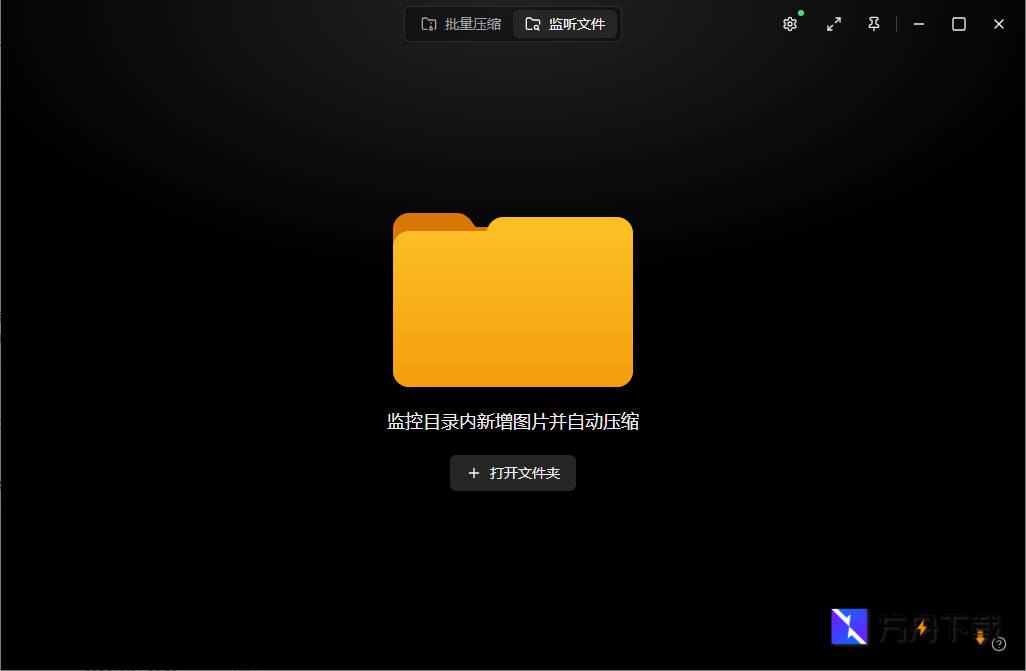Click the orange lightning icon in the watermark
Screen dimensions: 1026x671
[x=922, y=627]
